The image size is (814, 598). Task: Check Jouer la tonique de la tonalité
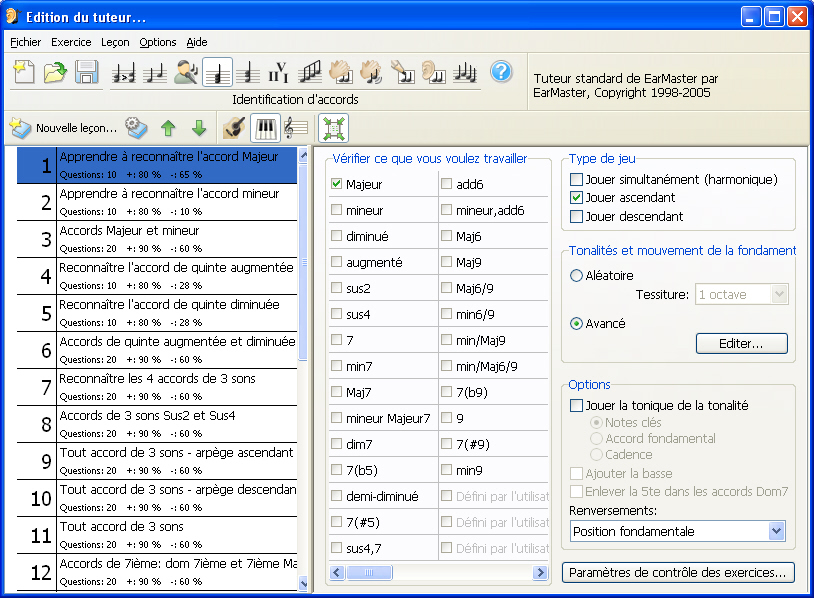(576, 405)
